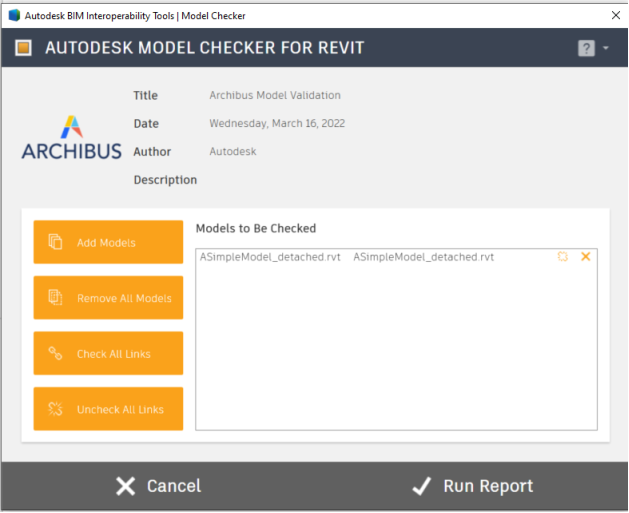The width and height of the screenshot is (629, 513).
Task: Run Report with the checkmark button
Action: [473, 486]
